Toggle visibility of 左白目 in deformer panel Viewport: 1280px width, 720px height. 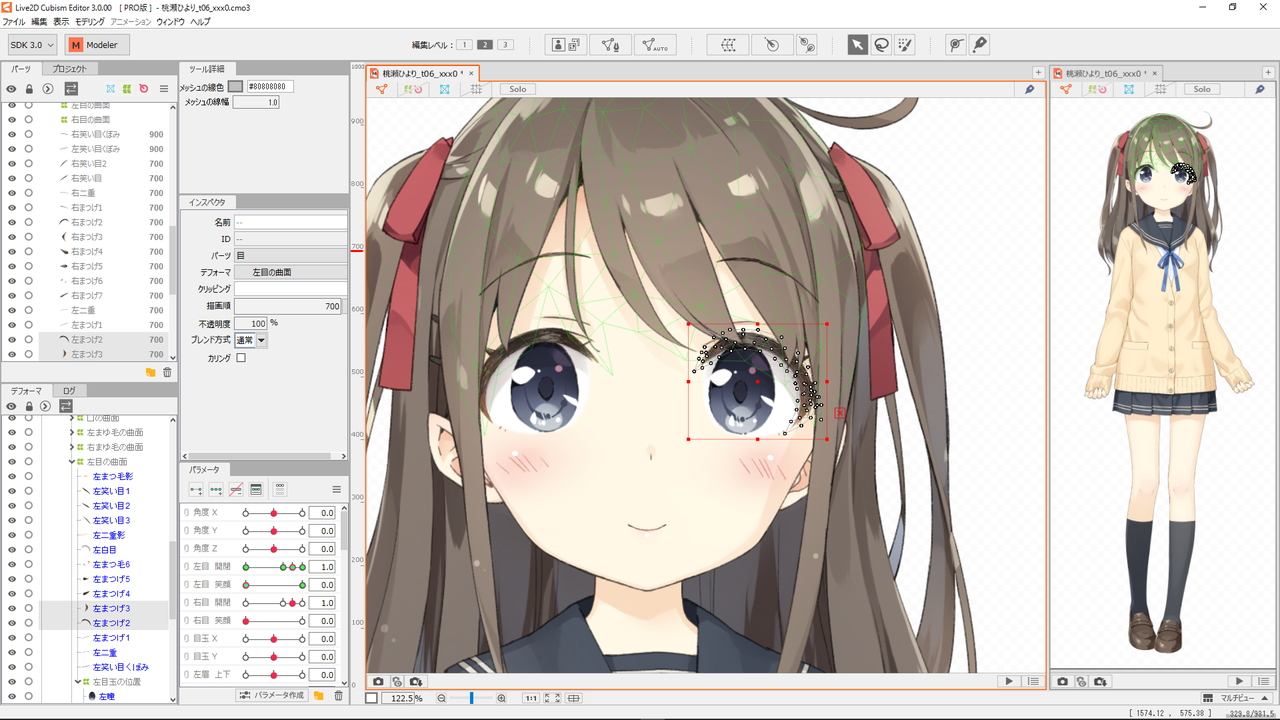(12, 550)
